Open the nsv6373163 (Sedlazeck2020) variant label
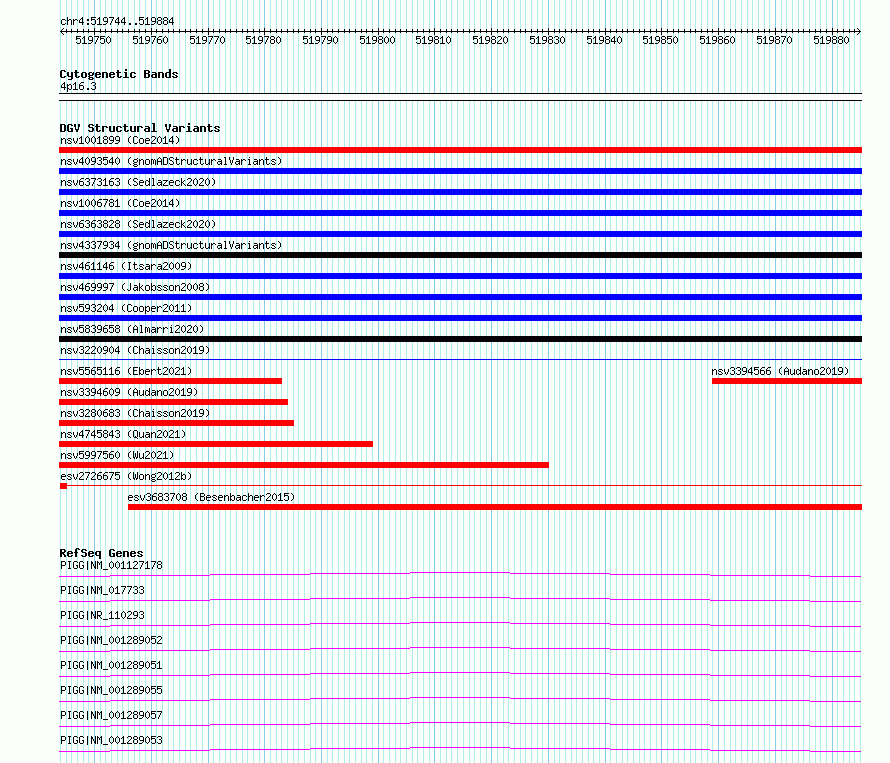This screenshot has height=763, width=890. click(138, 182)
